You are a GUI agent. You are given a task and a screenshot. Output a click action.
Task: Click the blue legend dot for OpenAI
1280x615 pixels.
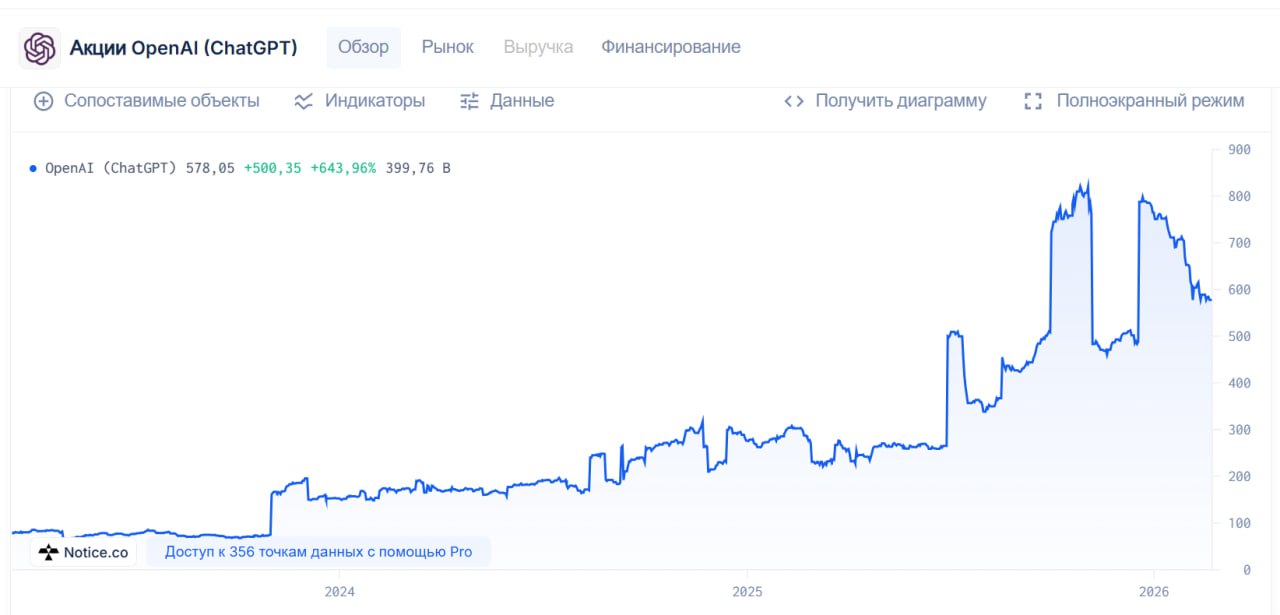click(x=33, y=168)
